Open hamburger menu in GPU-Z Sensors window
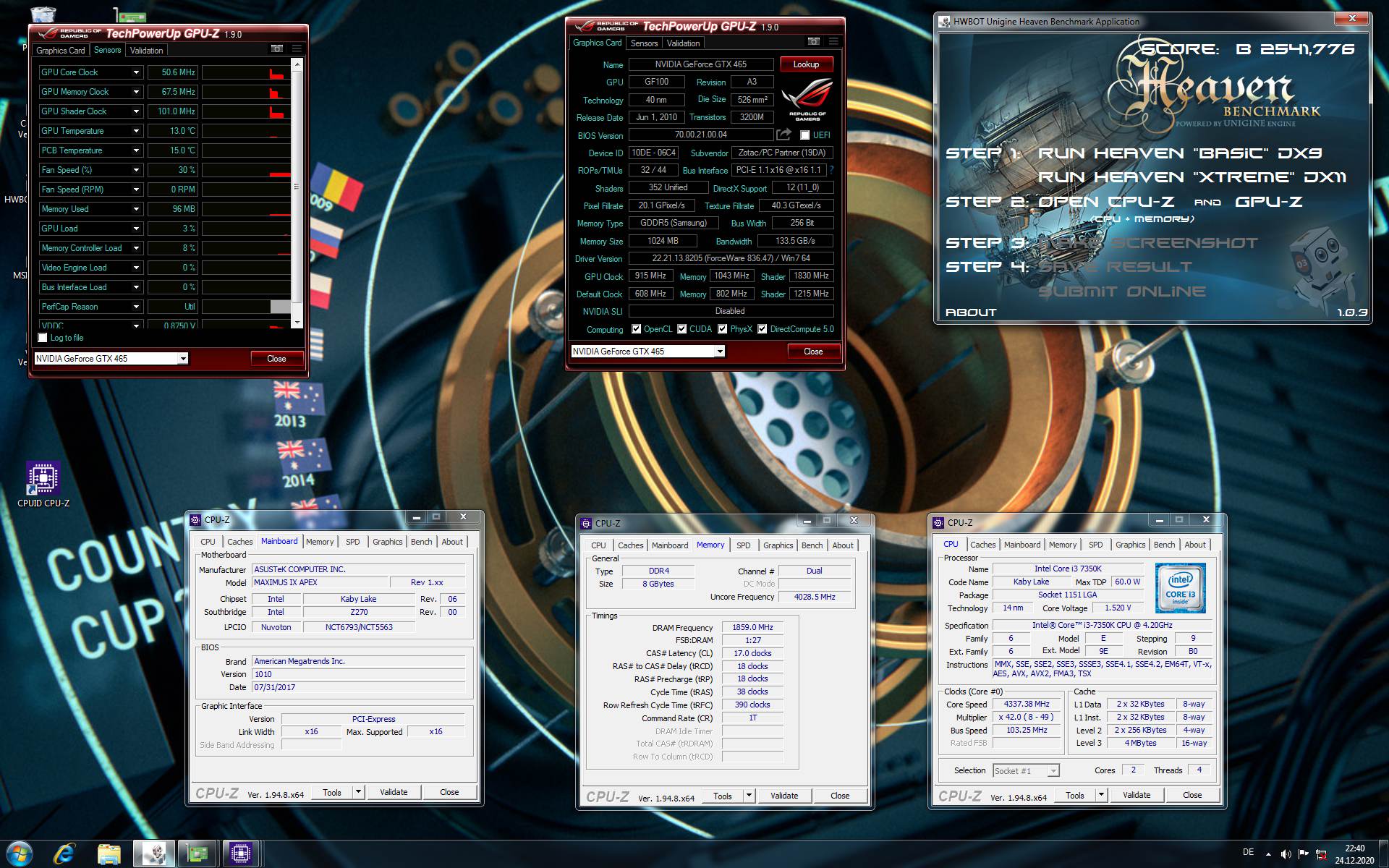This screenshot has width=1389, height=868. tap(297, 49)
